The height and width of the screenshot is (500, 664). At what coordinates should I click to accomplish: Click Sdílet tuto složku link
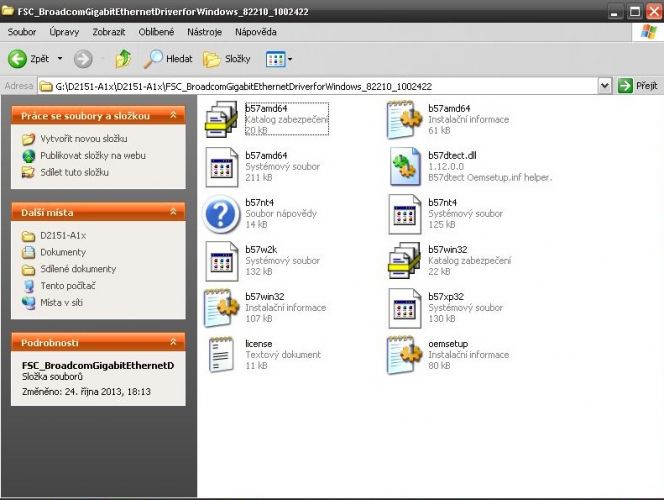point(75,172)
